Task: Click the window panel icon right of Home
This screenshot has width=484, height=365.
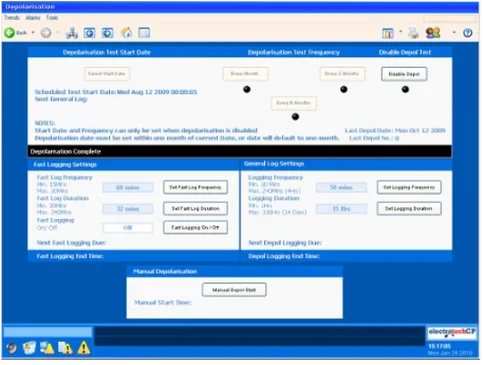Action: pos(144,33)
